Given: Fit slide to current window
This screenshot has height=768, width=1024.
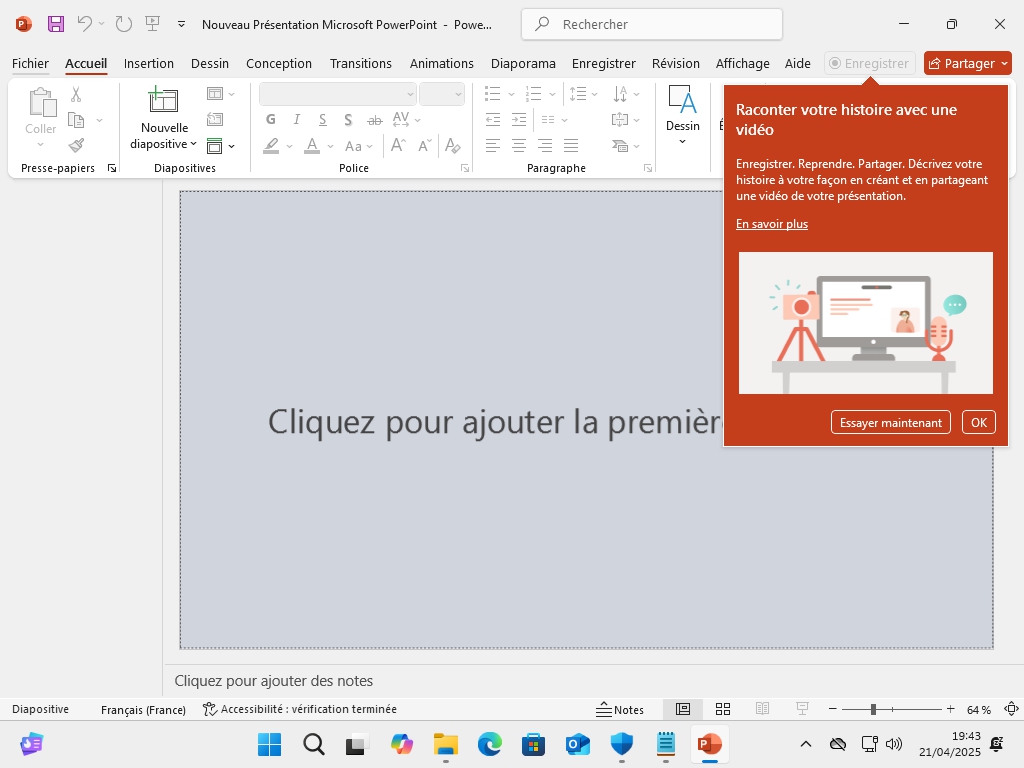Looking at the screenshot, I should pyautogui.click(x=1011, y=709).
